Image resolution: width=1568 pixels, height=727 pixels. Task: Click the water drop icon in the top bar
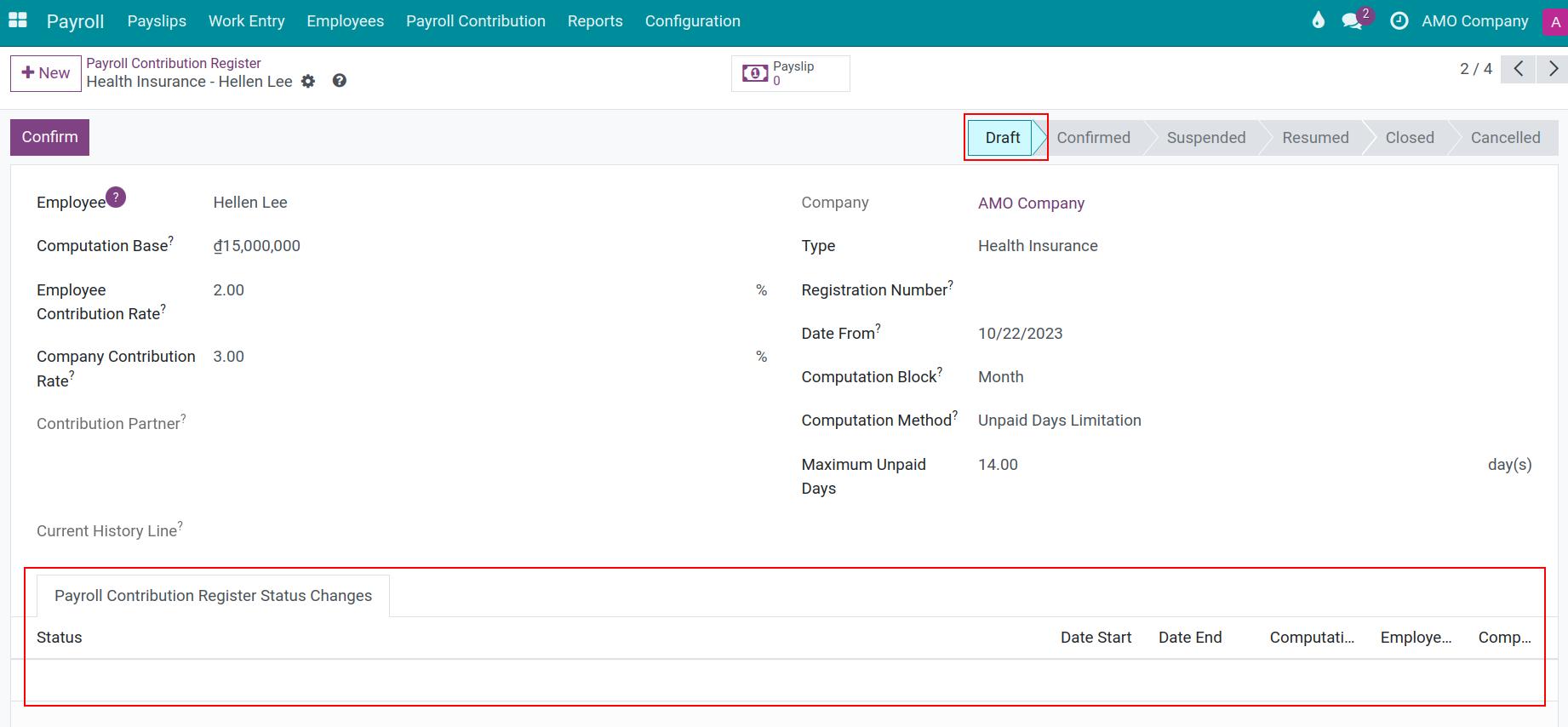[1318, 20]
